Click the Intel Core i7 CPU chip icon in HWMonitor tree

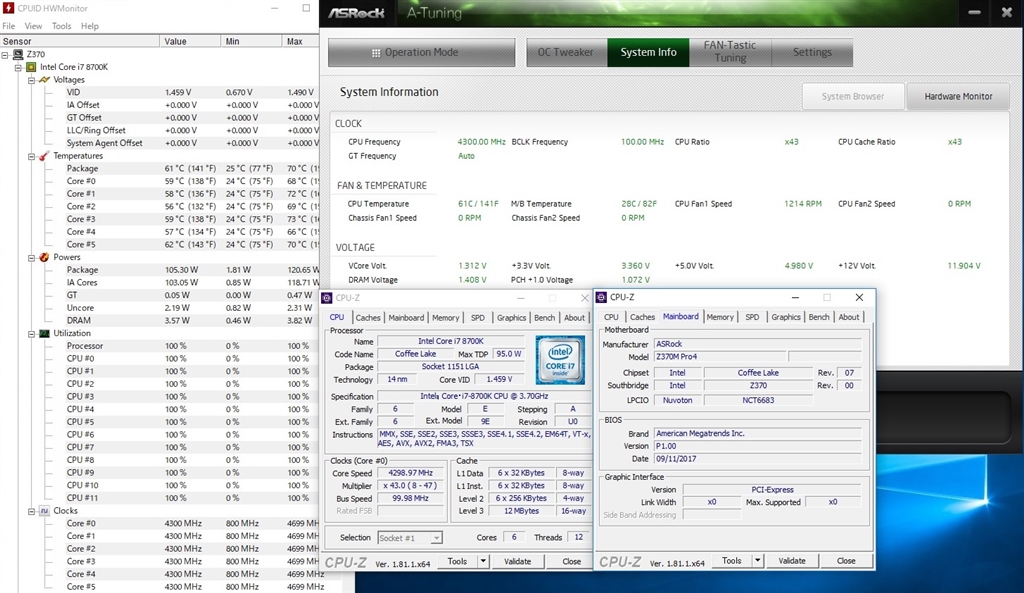[31, 67]
